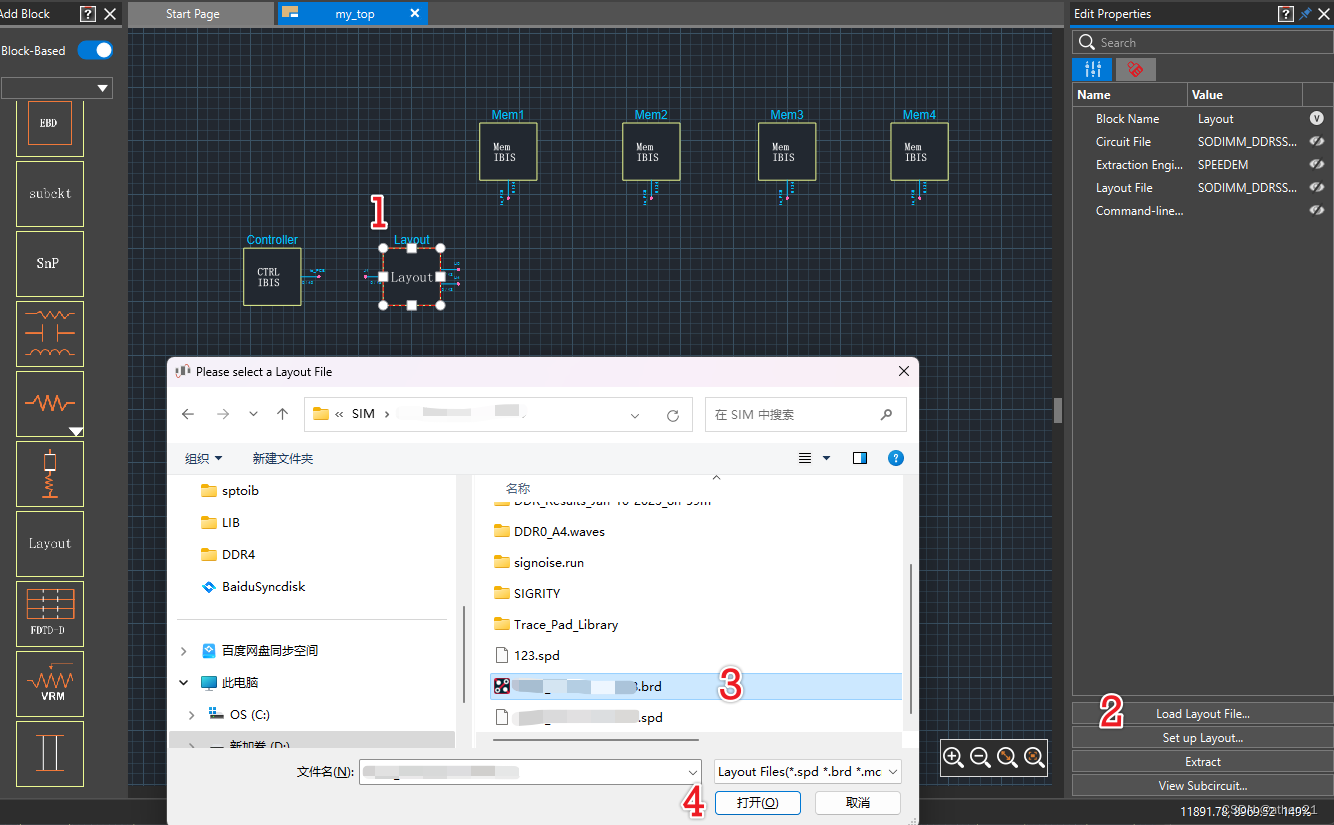Viewport: 1334px width, 825px height.
Task: Expand the address bar path dropdown
Action: click(x=636, y=415)
